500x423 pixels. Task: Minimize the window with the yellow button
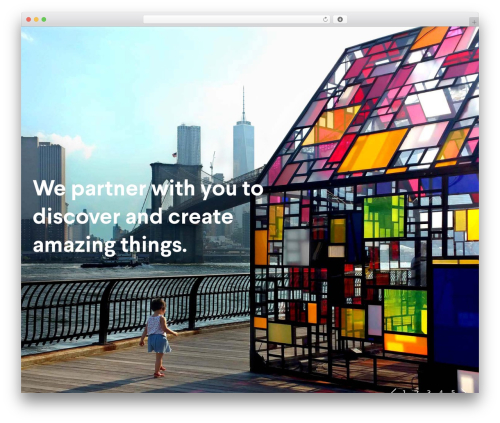(x=36, y=19)
